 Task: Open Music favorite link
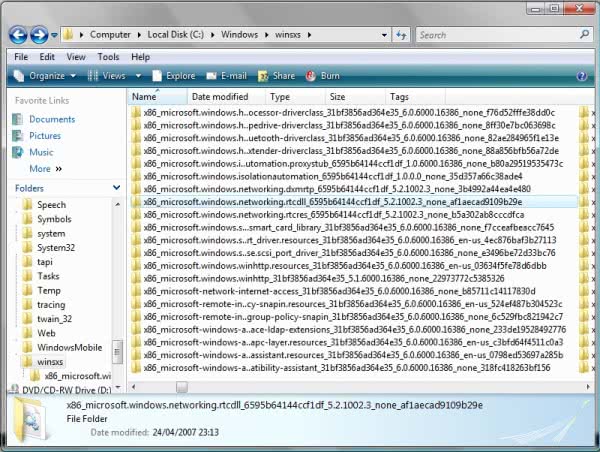pos(41,152)
